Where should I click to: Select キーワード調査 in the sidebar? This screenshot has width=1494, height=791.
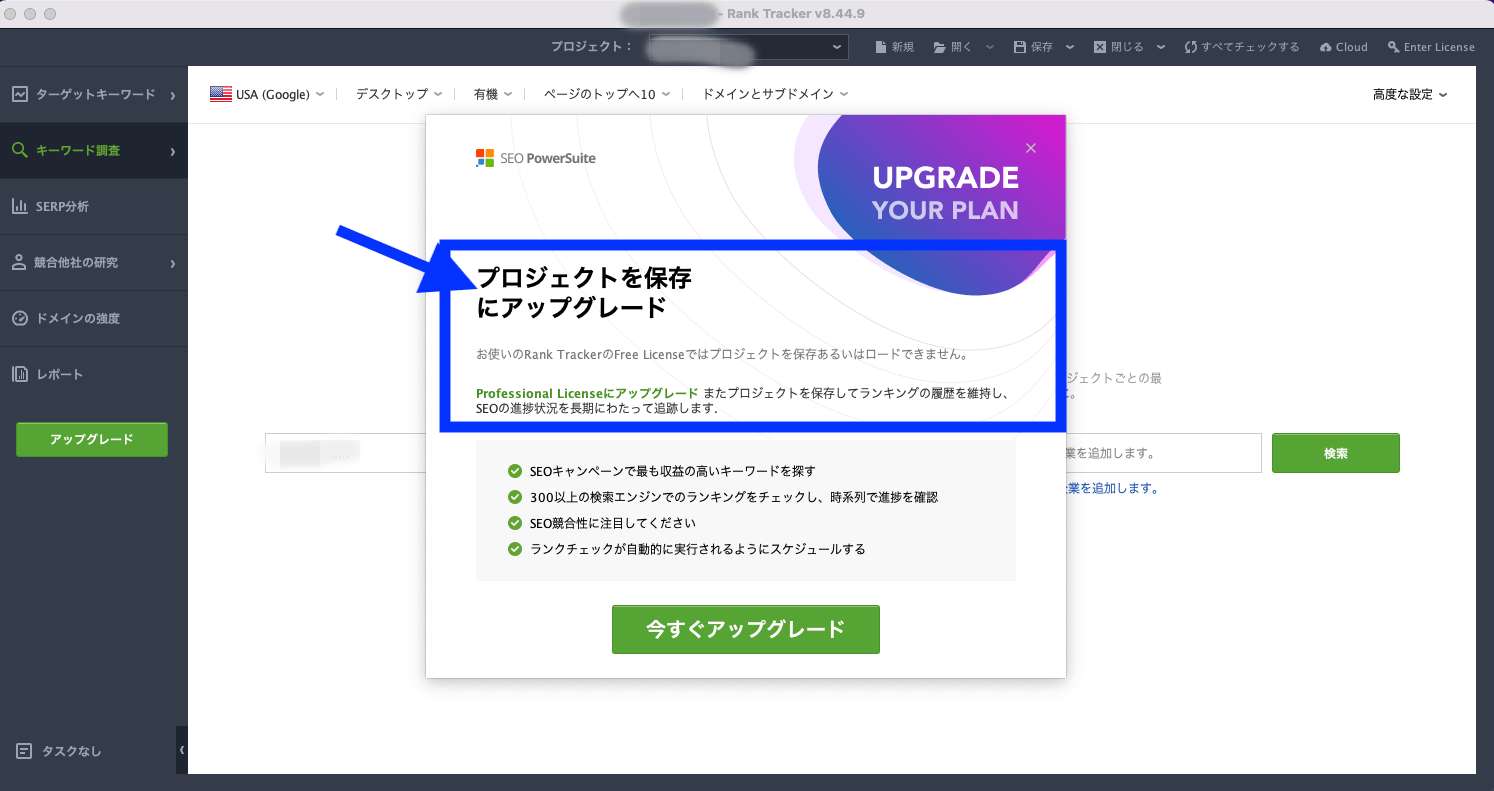coord(93,151)
